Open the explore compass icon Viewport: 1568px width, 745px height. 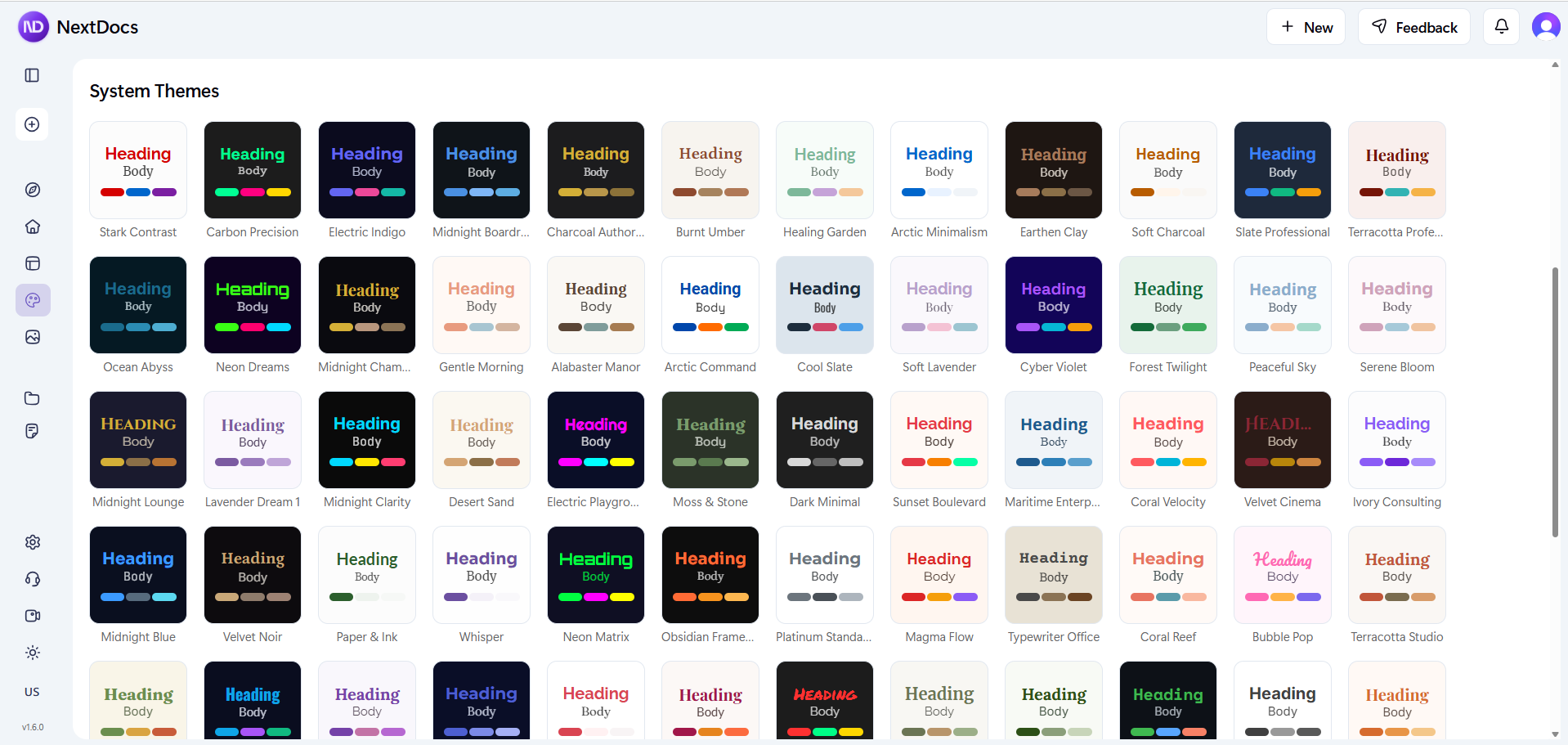[32, 190]
